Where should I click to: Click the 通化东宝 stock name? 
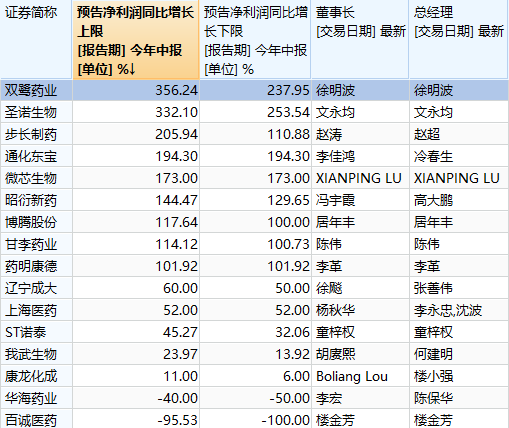[31, 156]
